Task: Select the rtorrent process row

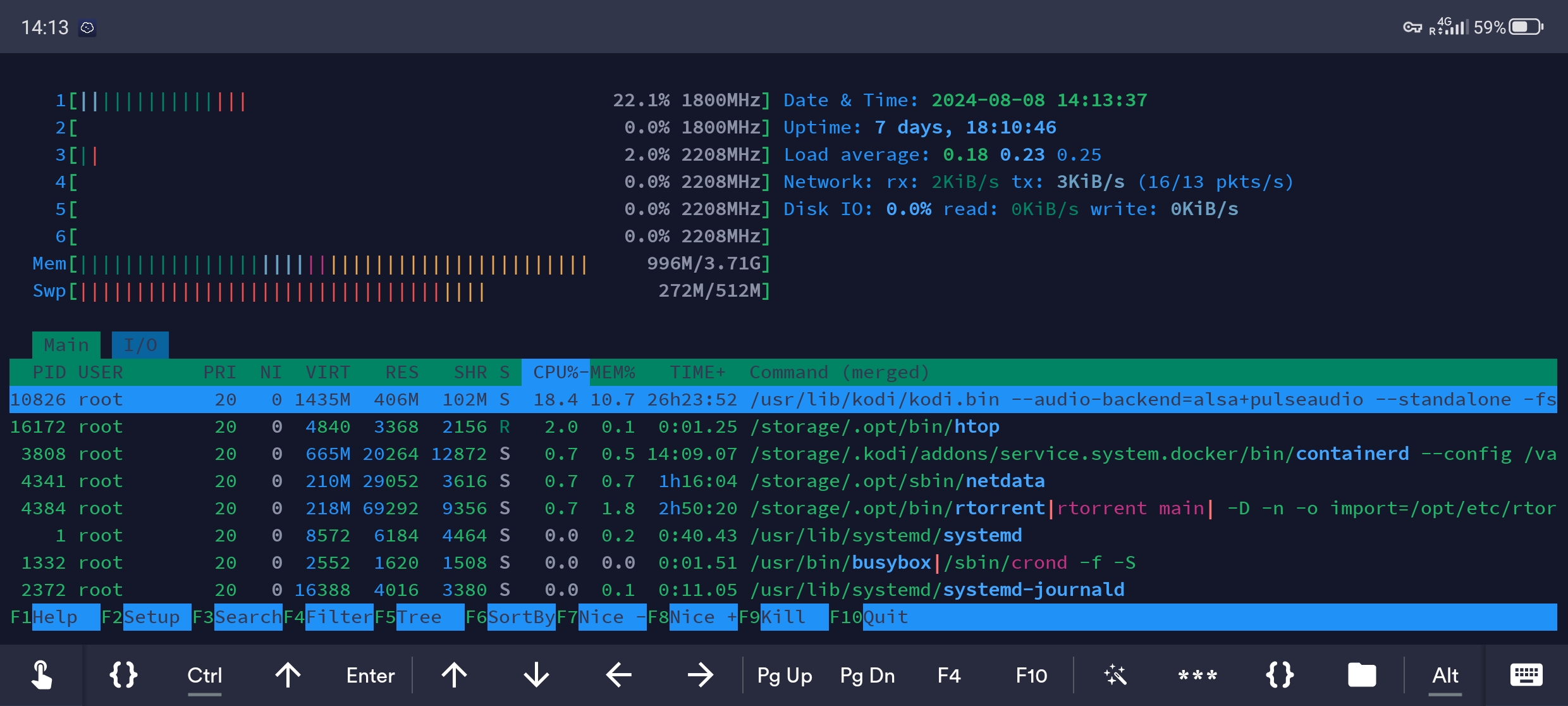Action: [783, 508]
